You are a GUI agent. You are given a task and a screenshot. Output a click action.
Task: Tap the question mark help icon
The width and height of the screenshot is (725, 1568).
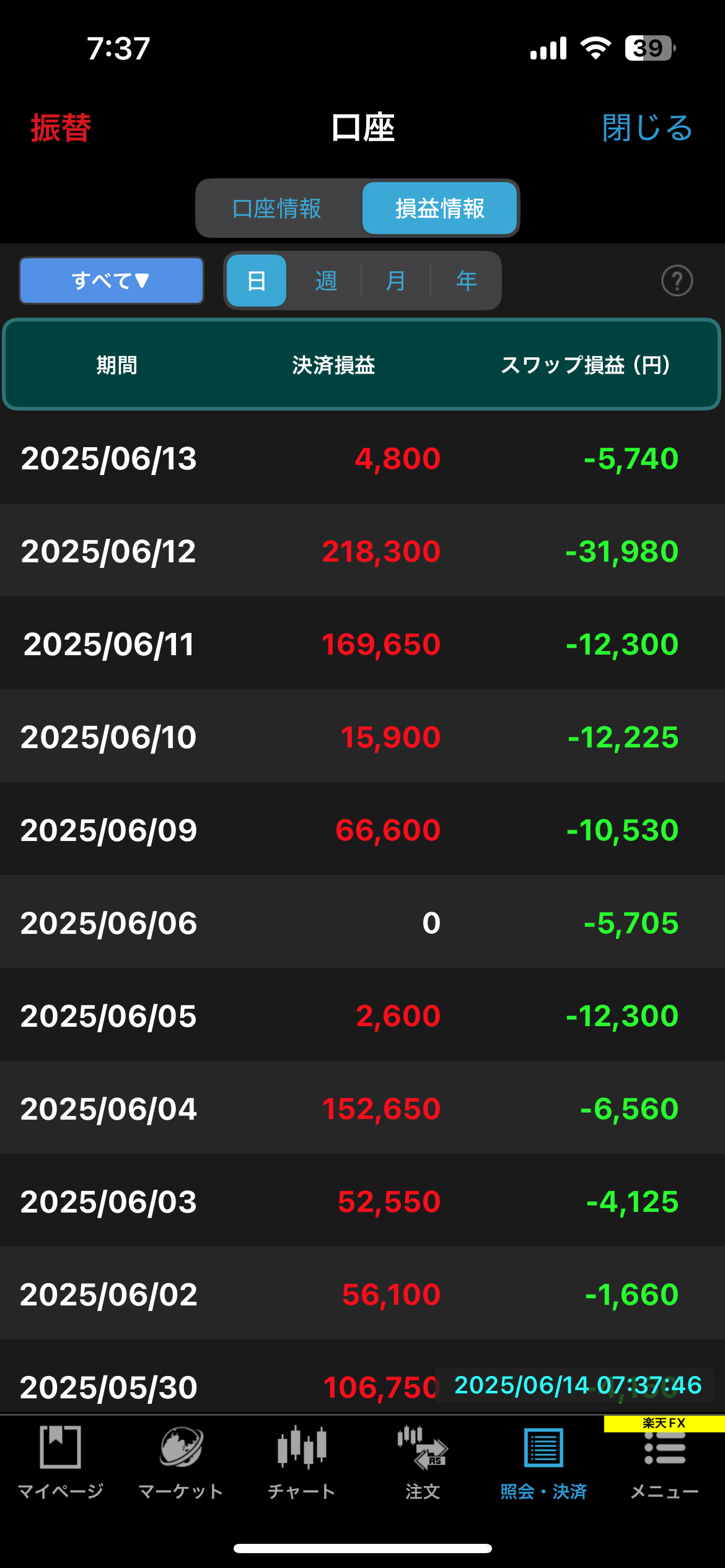coord(677,281)
